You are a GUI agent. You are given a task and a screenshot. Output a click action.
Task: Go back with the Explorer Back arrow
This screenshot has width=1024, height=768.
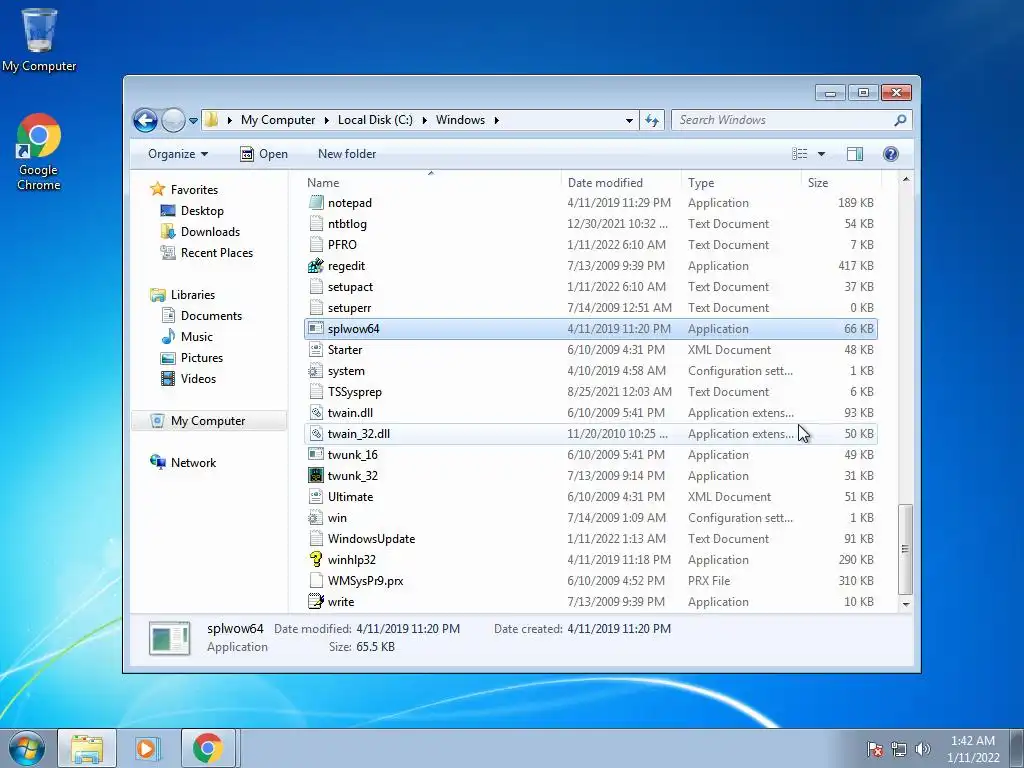tap(145, 120)
